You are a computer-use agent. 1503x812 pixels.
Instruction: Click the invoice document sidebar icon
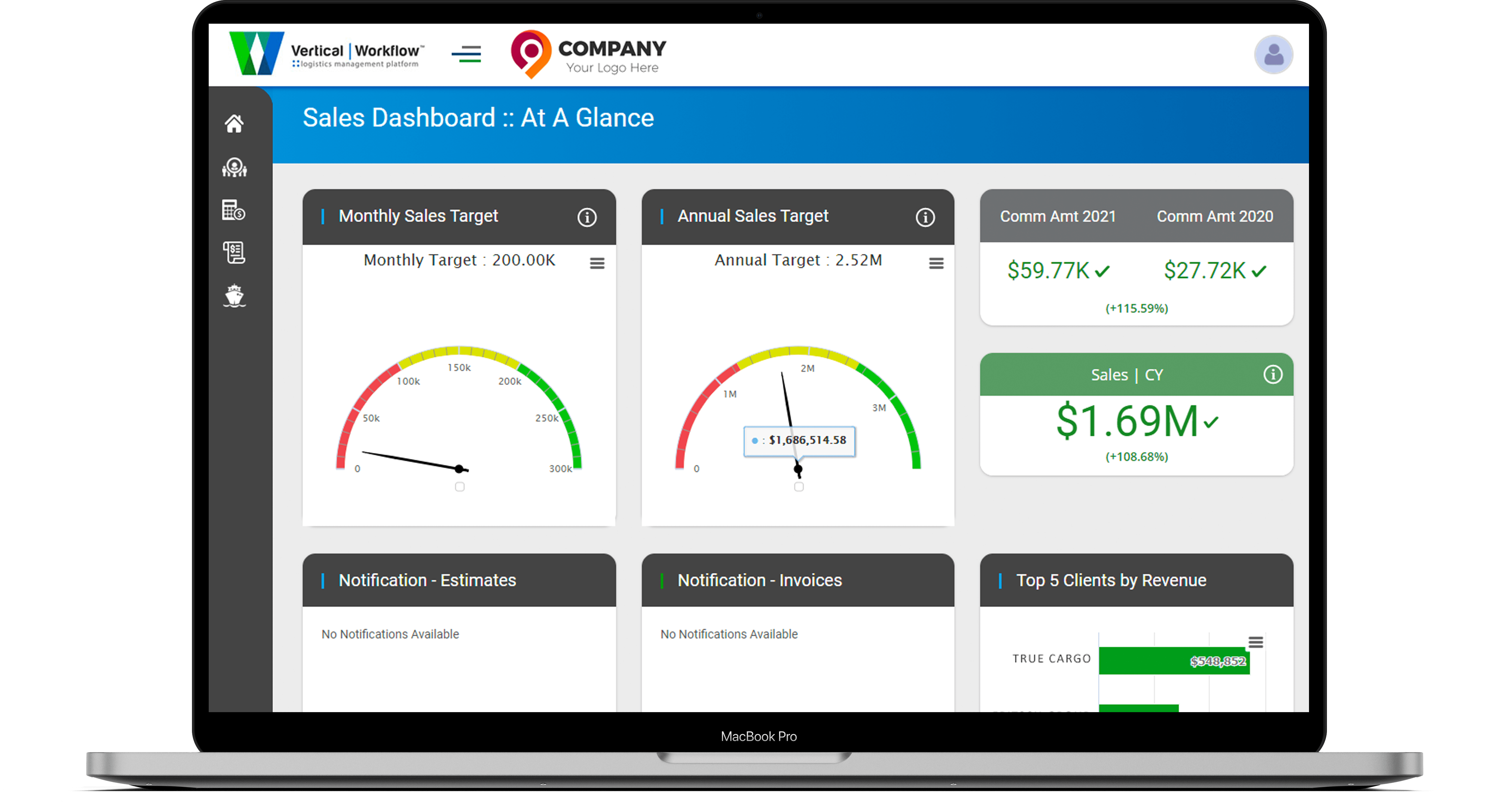(234, 252)
